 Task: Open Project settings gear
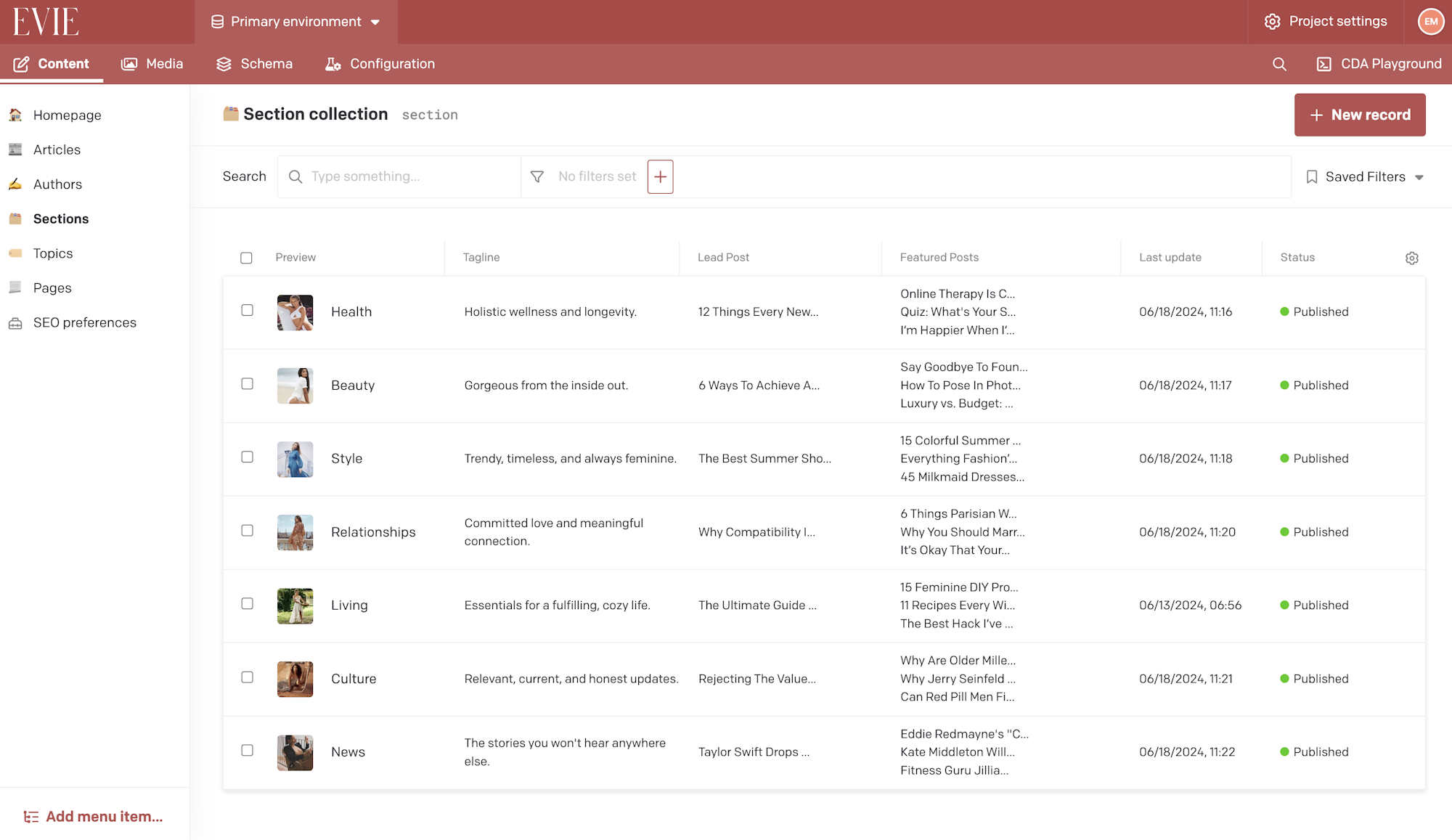pos(1326,22)
